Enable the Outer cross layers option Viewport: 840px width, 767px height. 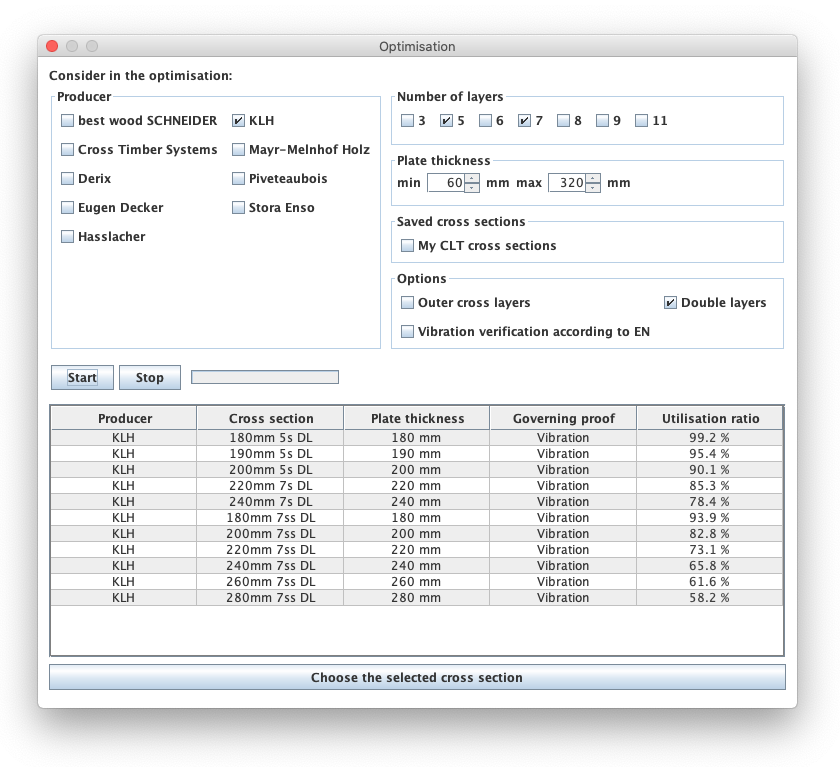(x=408, y=303)
